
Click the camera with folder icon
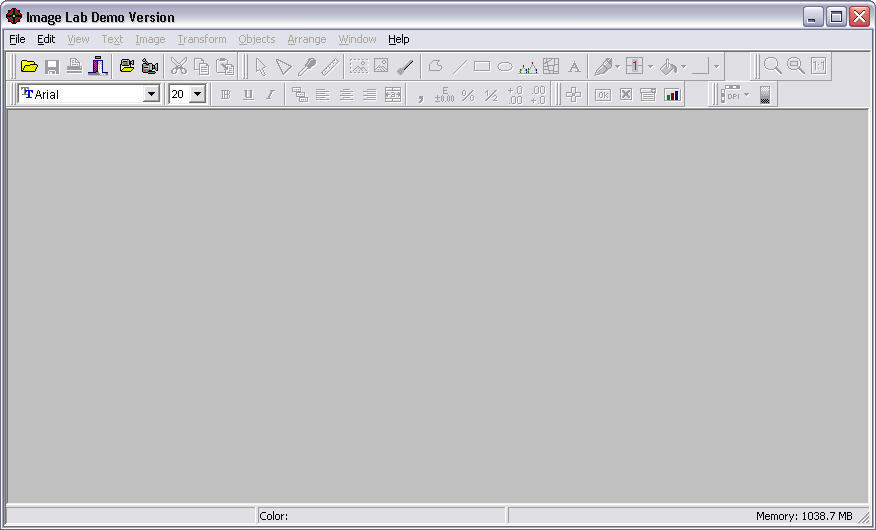pos(127,66)
